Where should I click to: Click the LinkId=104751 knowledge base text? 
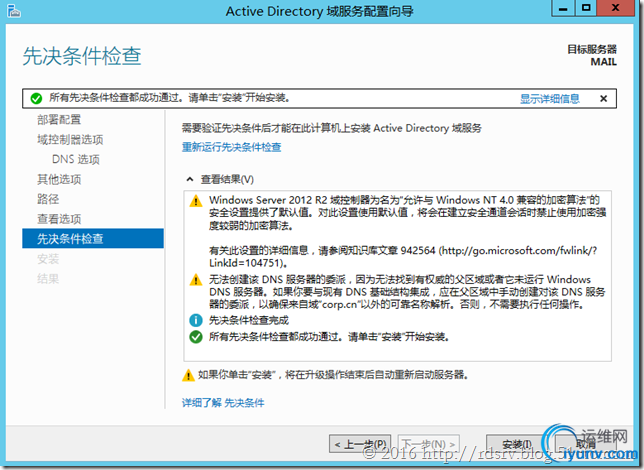coord(248,263)
